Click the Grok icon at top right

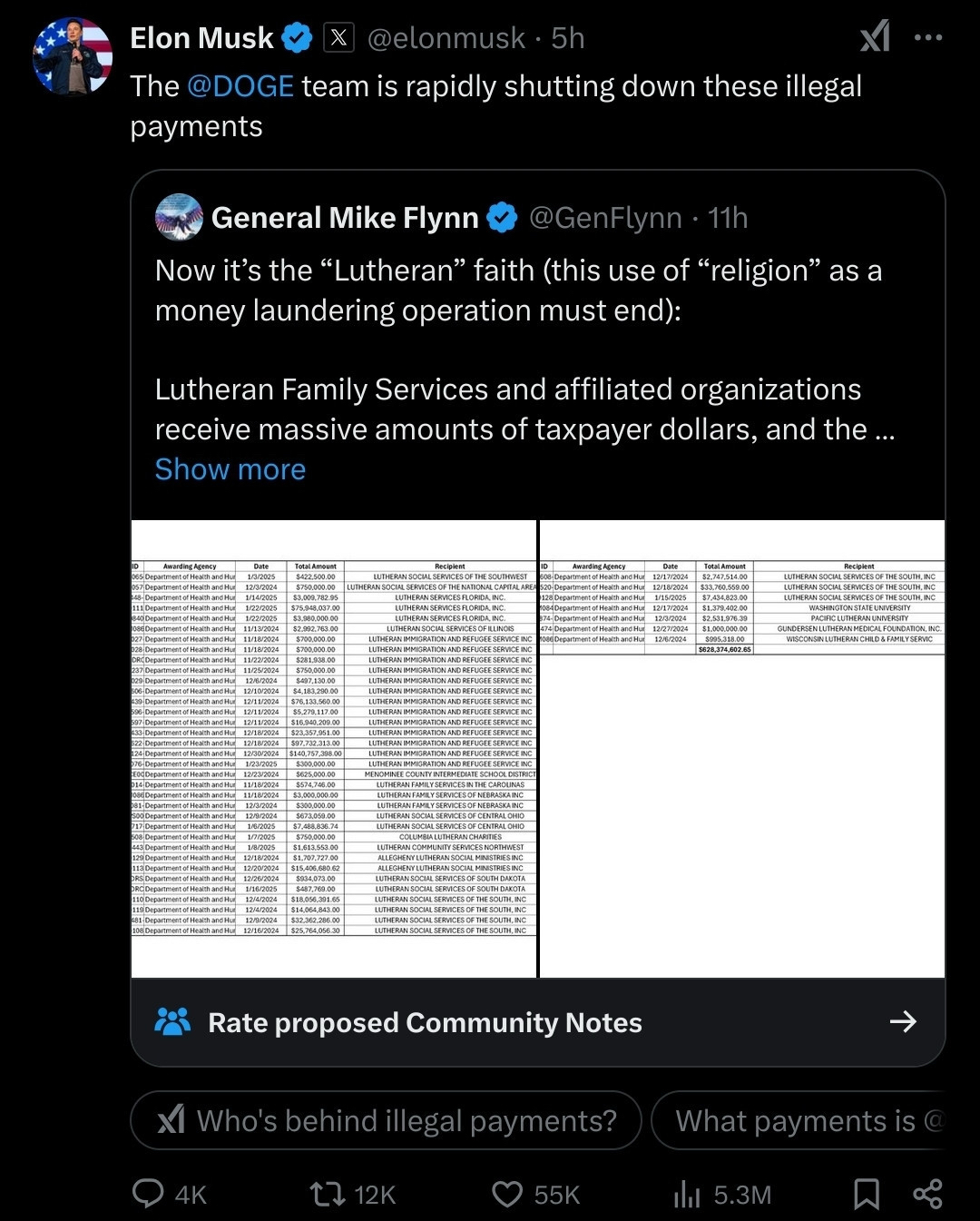(875, 37)
